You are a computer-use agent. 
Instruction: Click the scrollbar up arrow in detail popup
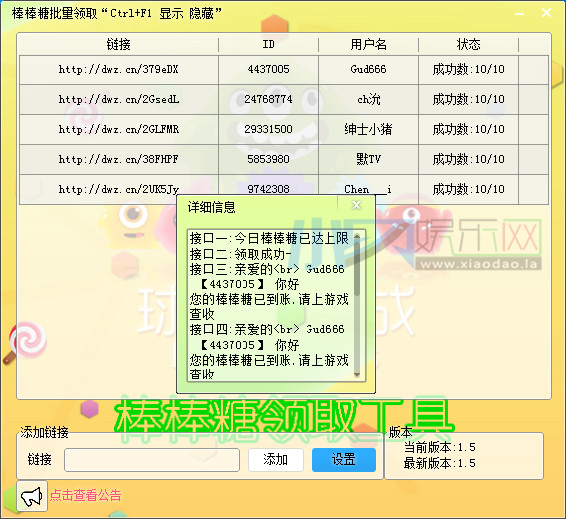click(x=357, y=236)
